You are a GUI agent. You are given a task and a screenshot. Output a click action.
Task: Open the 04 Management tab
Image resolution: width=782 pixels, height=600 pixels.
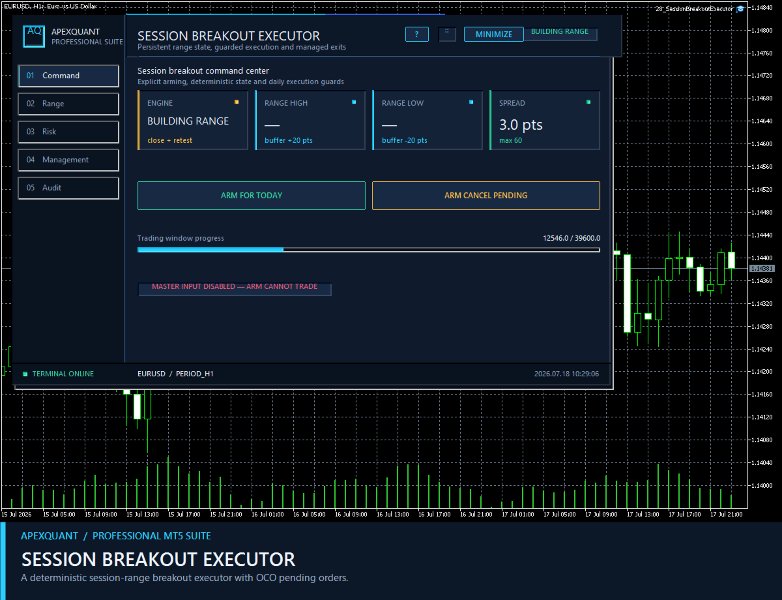coord(68,160)
